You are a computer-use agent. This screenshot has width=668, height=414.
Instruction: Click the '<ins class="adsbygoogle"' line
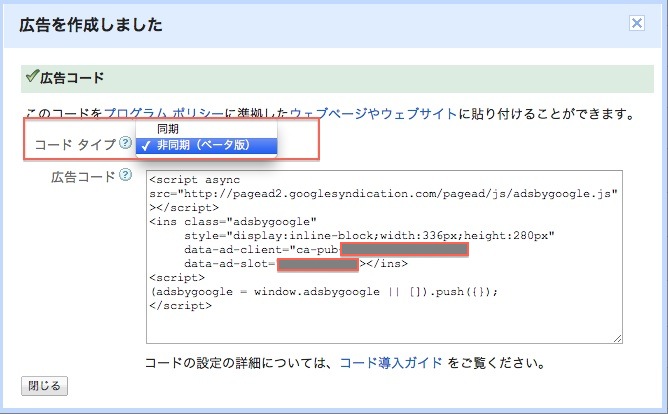pyautogui.click(x=233, y=221)
